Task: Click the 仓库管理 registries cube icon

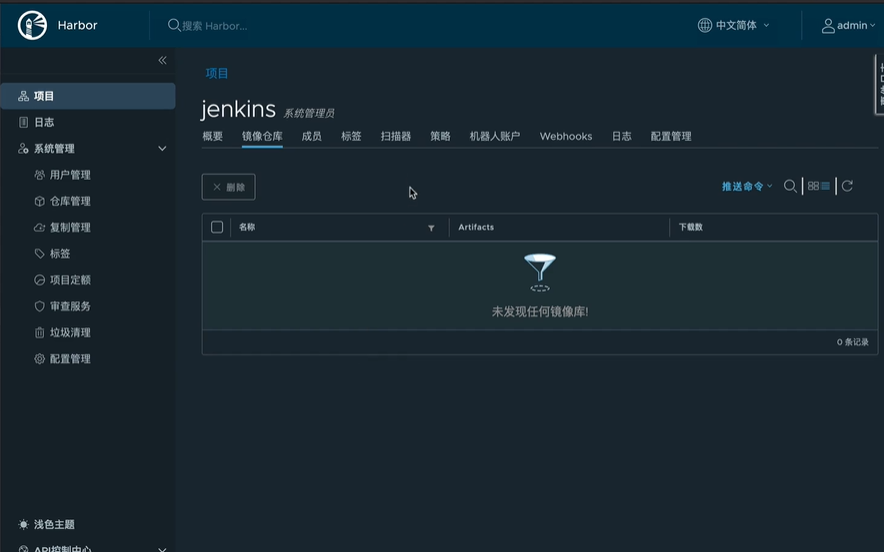Action: tap(39, 201)
